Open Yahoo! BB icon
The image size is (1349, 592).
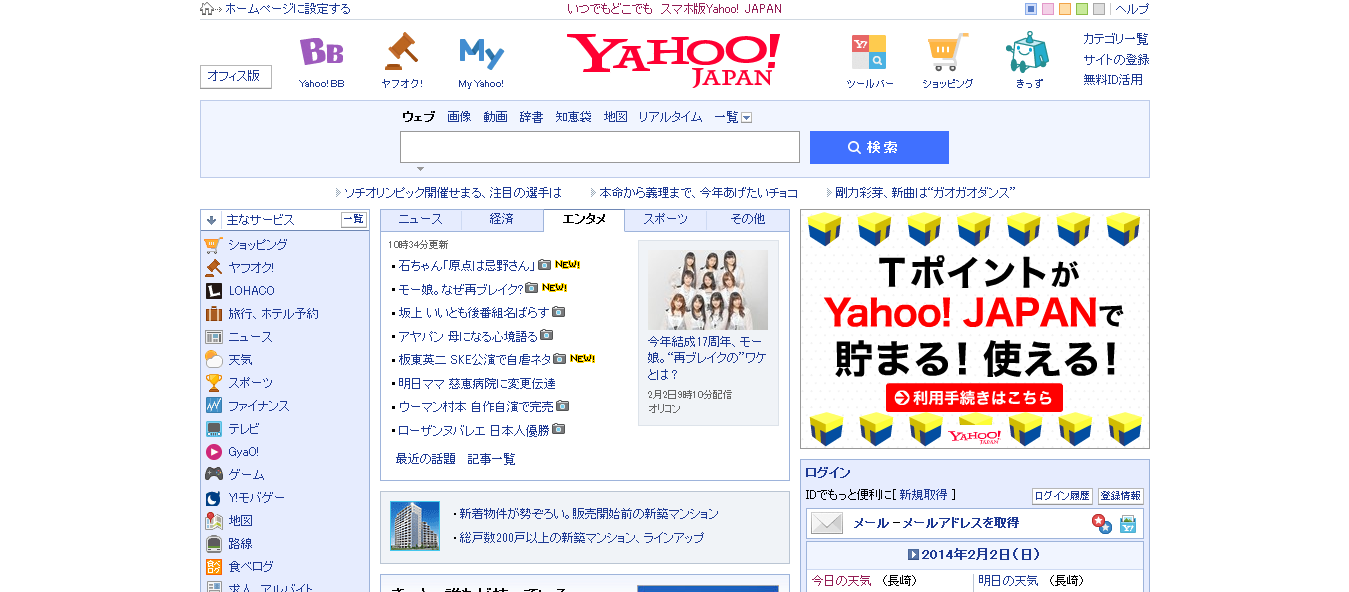[x=321, y=52]
